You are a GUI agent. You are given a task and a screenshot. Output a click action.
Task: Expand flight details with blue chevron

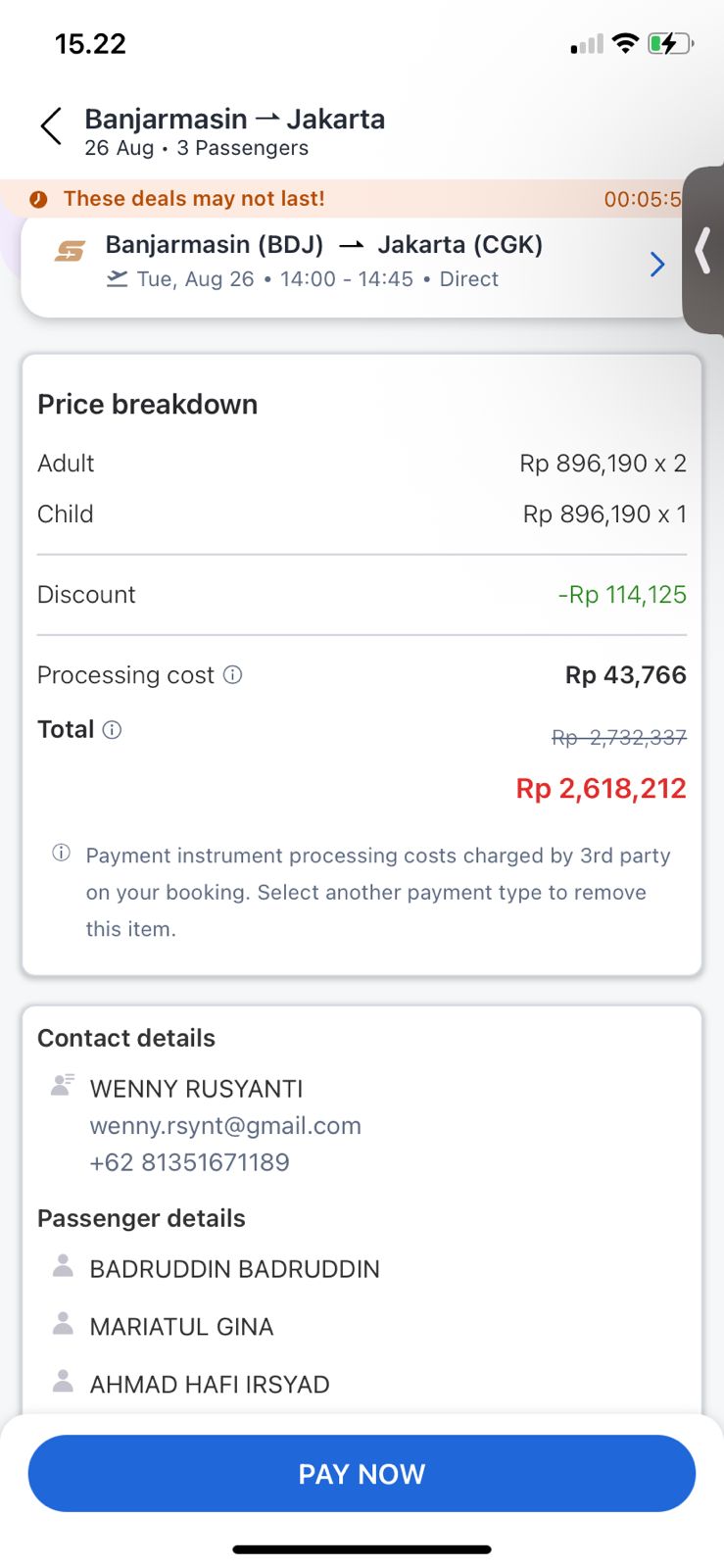pos(657,265)
